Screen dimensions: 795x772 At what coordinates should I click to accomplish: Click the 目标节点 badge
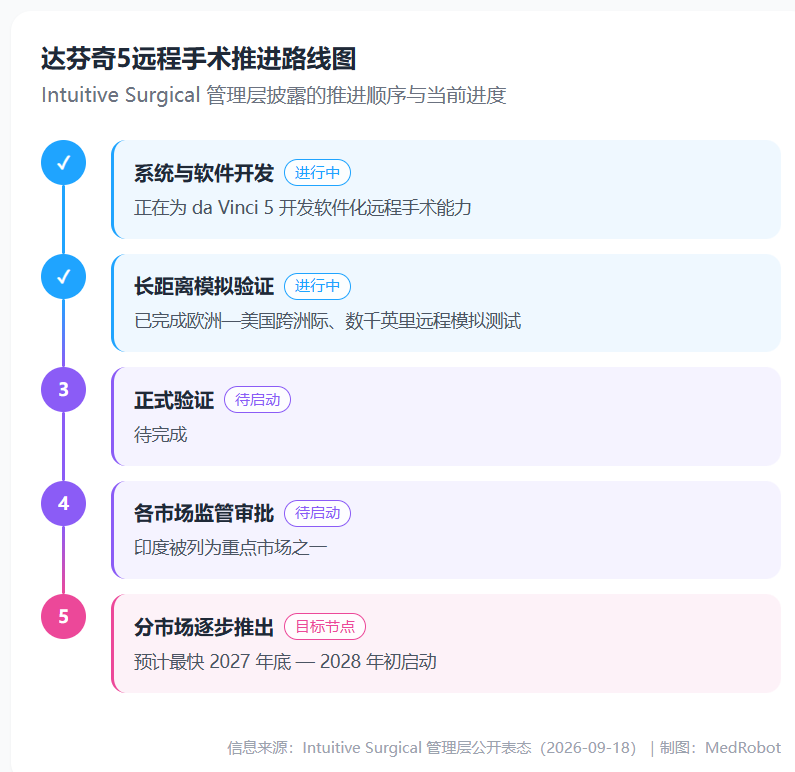(x=325, y=627)
